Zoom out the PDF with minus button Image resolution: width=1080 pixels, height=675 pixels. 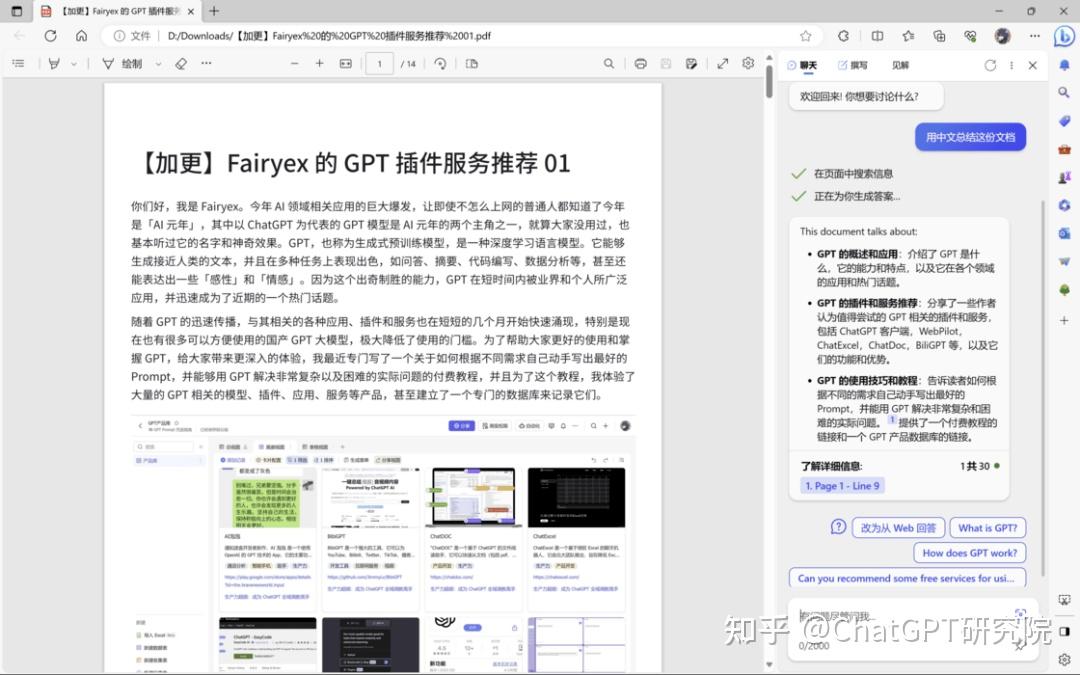coord(295,63)
